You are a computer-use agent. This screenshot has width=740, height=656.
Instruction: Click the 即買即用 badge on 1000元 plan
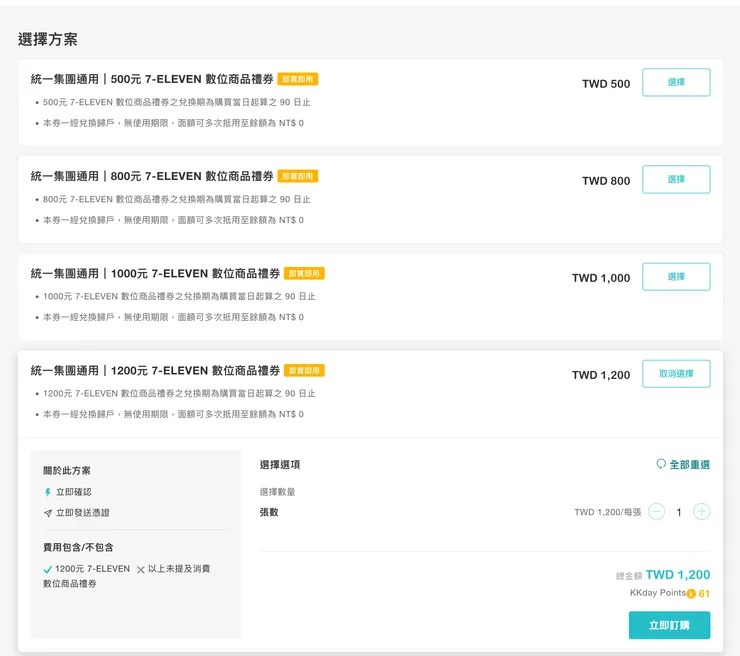[x=304, y=273]
